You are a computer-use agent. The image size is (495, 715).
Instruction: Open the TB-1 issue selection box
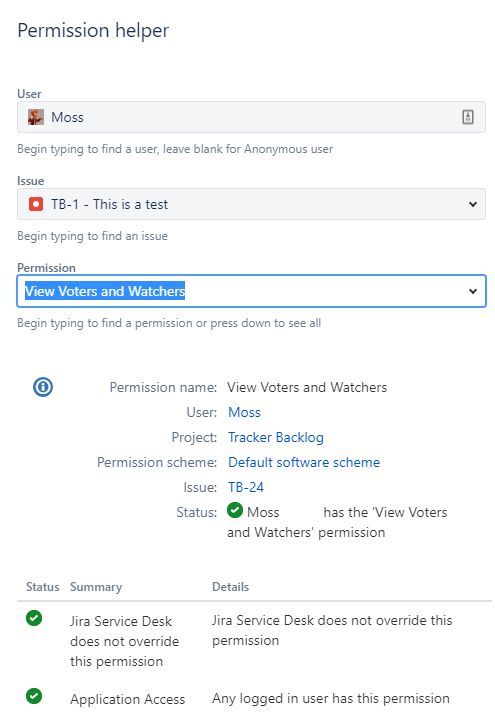pyautogui.click(x=251, y=204)
